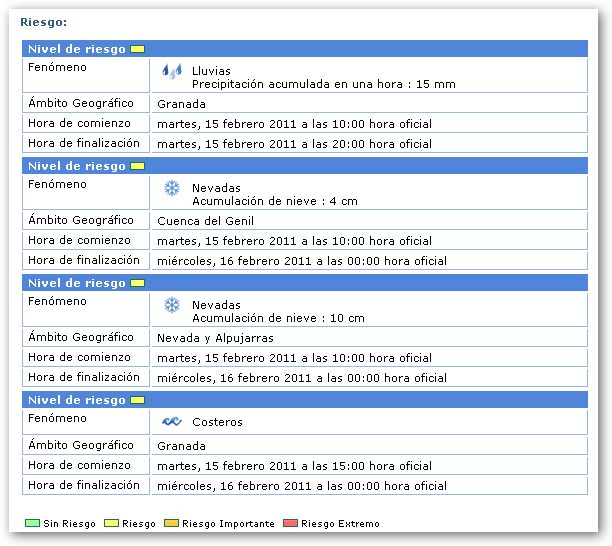Click yellow risk indicator above Nevada y Alpujarras section
Image resolution: width=612 pixels, height=546 pixels.
click(x=138, y=283)
